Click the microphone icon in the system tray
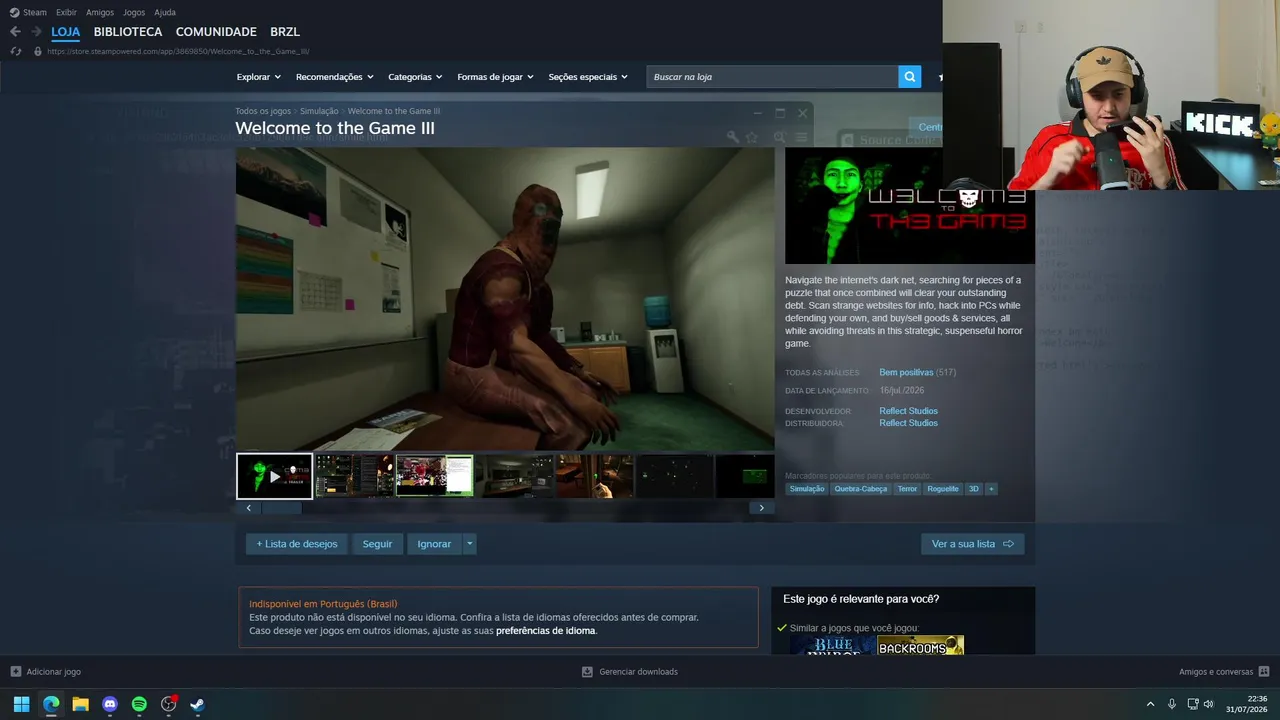The image size is (1280, 720). tap(1172, 704)
